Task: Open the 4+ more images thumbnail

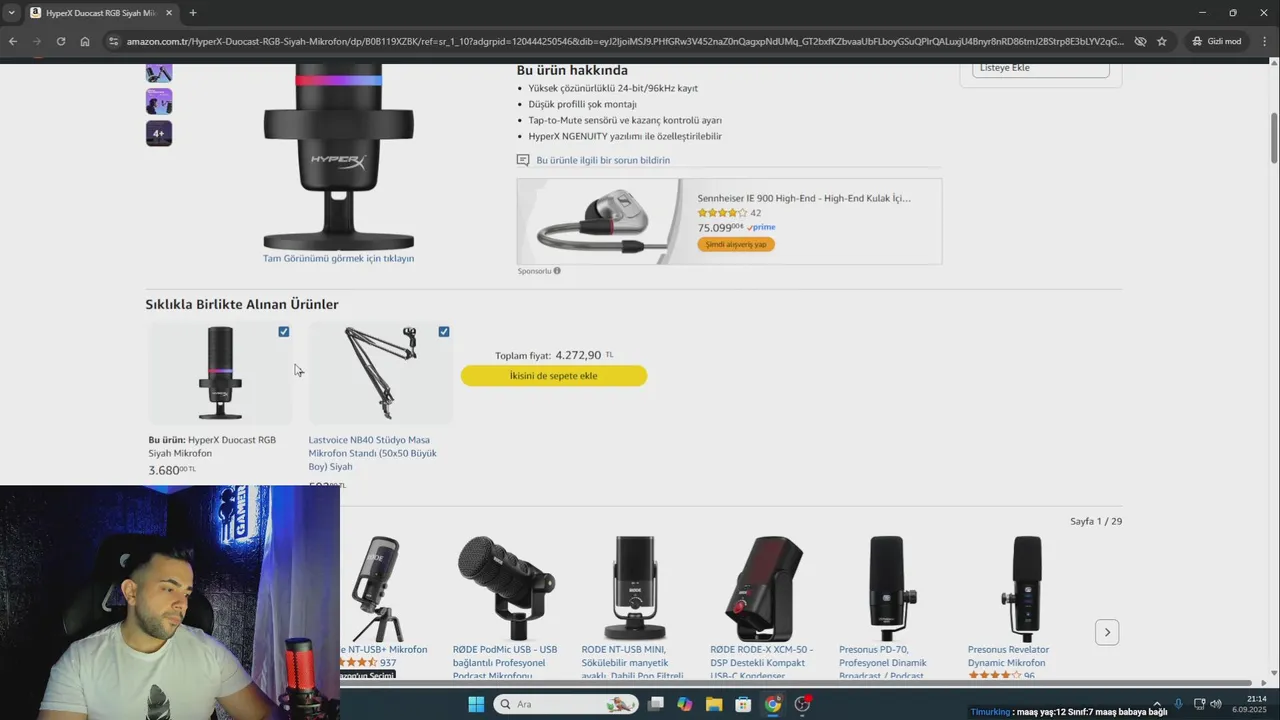Action: coord(159,133)
